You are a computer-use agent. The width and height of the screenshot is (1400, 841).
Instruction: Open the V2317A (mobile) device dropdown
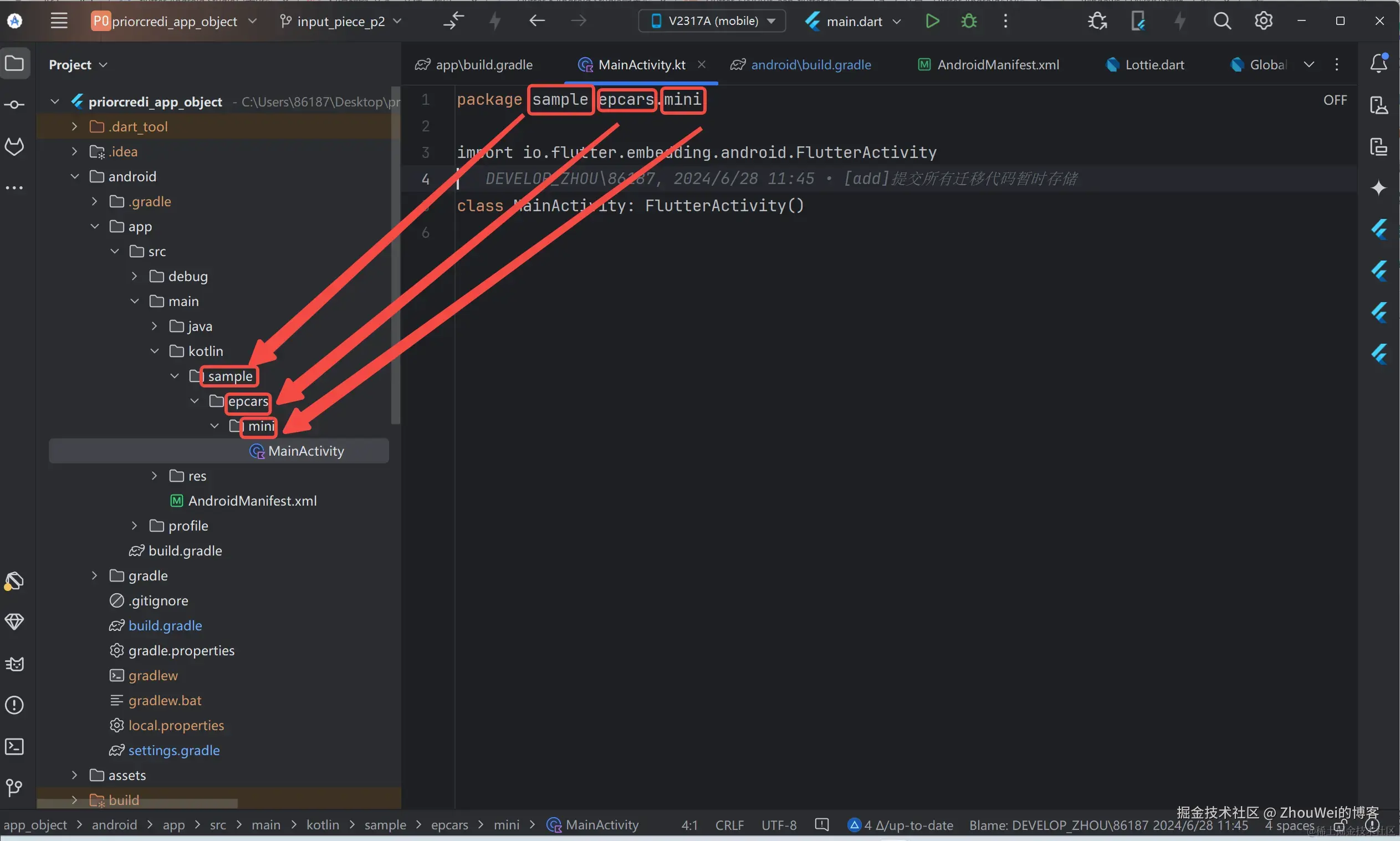coord(712,22)
